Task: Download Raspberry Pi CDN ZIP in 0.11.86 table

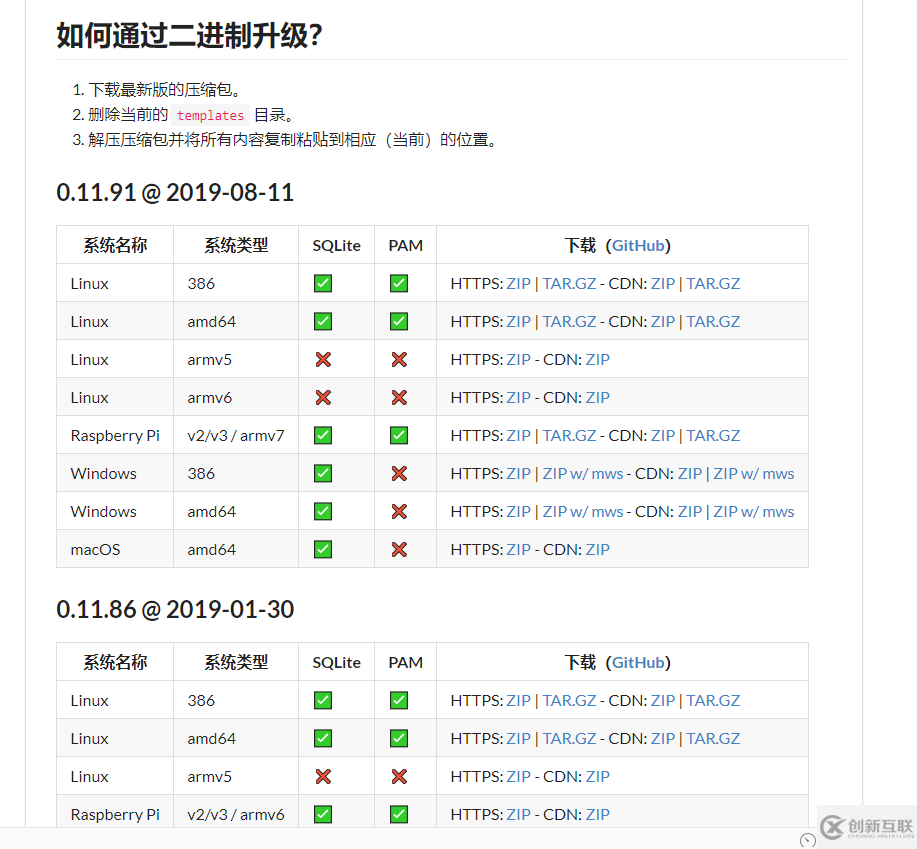Action: pos(597,814)
